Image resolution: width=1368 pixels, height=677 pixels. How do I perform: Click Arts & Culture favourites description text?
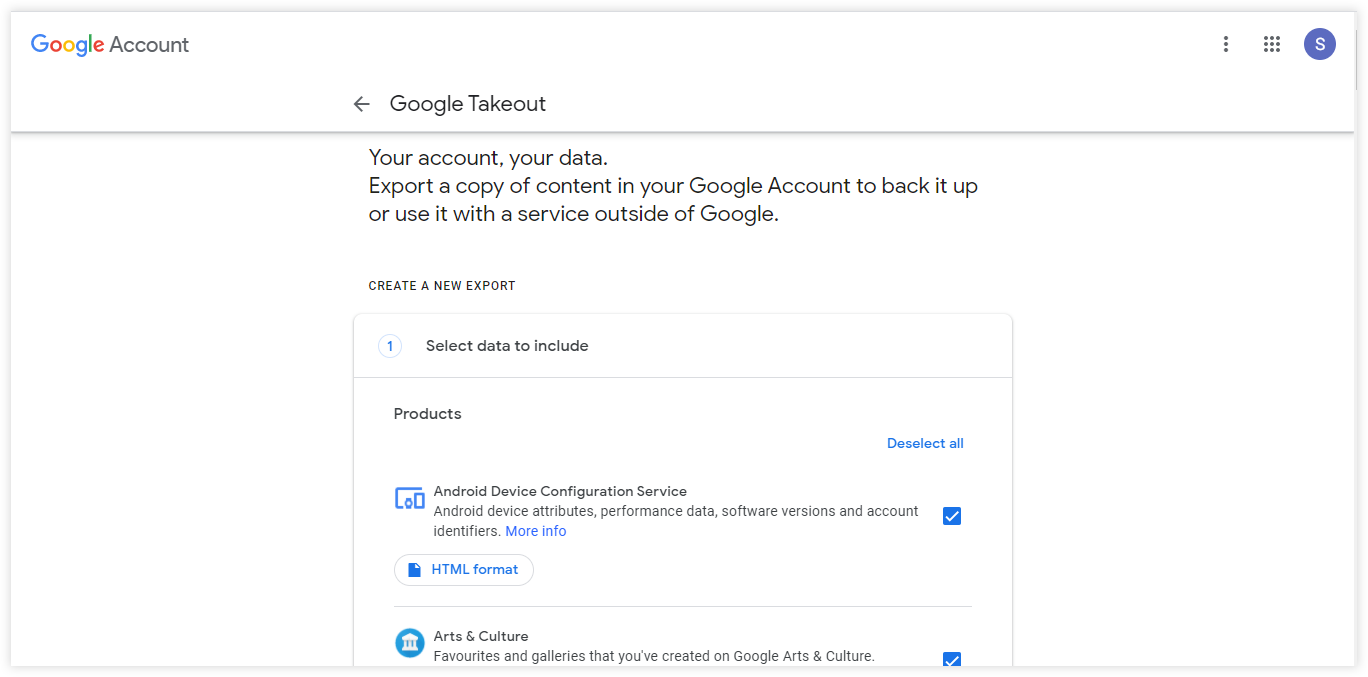click(x=654, y=656)
